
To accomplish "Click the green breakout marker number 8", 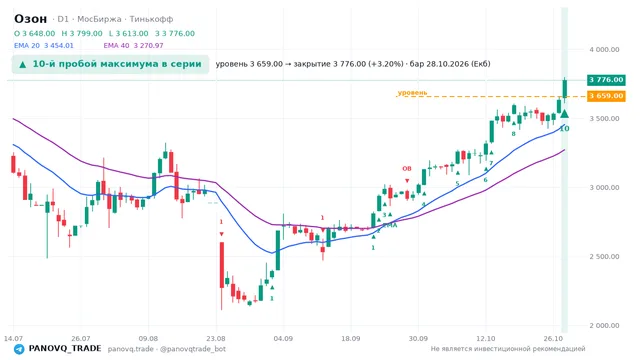I will (513, 133).
